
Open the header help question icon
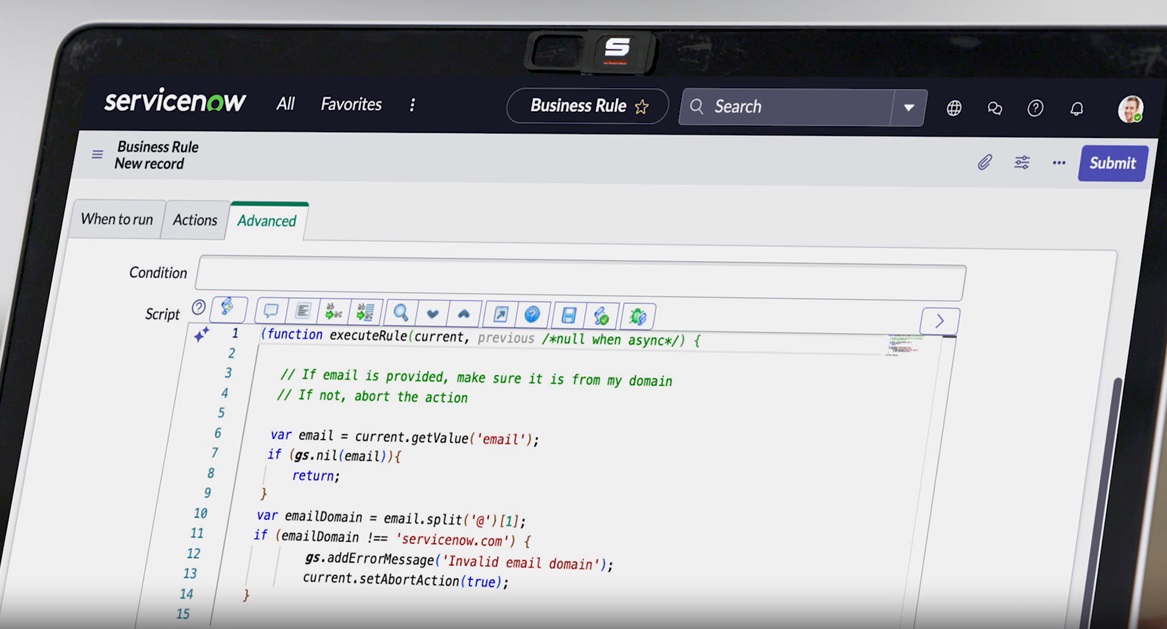click(x=1035, y=109)
